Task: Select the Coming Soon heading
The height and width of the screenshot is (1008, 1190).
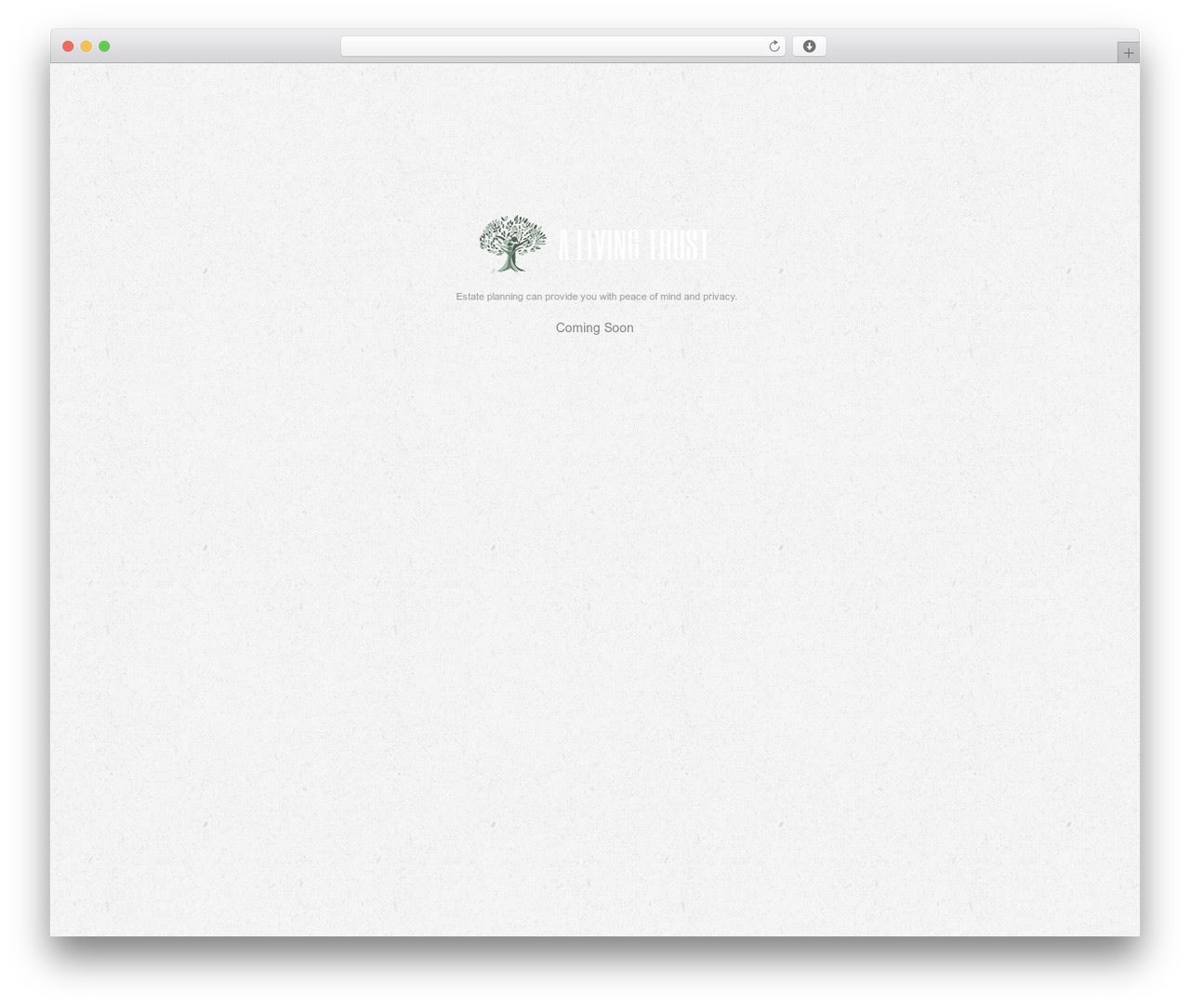Action: click(595, 327)
